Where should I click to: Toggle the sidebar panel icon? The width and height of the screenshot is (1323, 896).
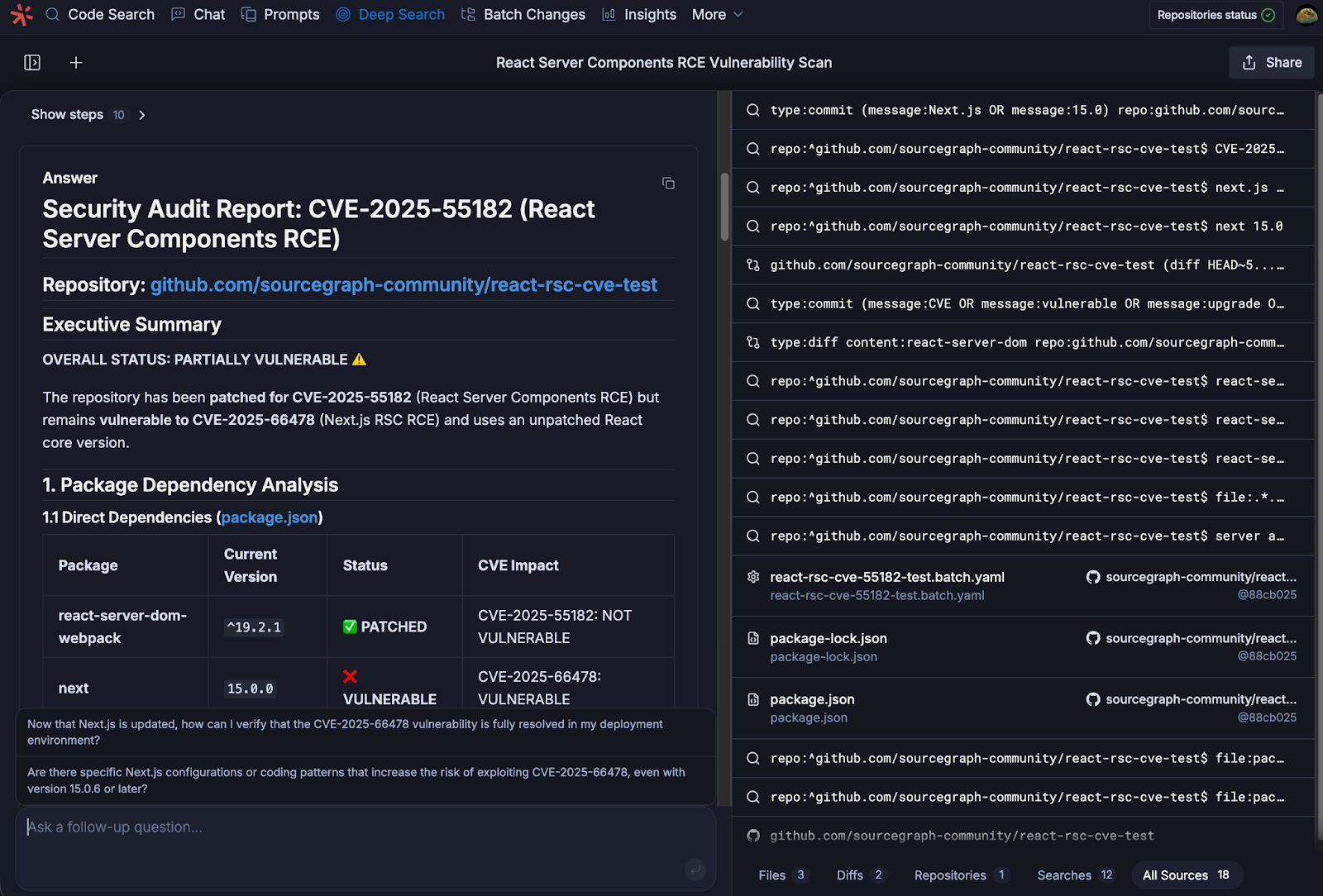tap(32, 63)
